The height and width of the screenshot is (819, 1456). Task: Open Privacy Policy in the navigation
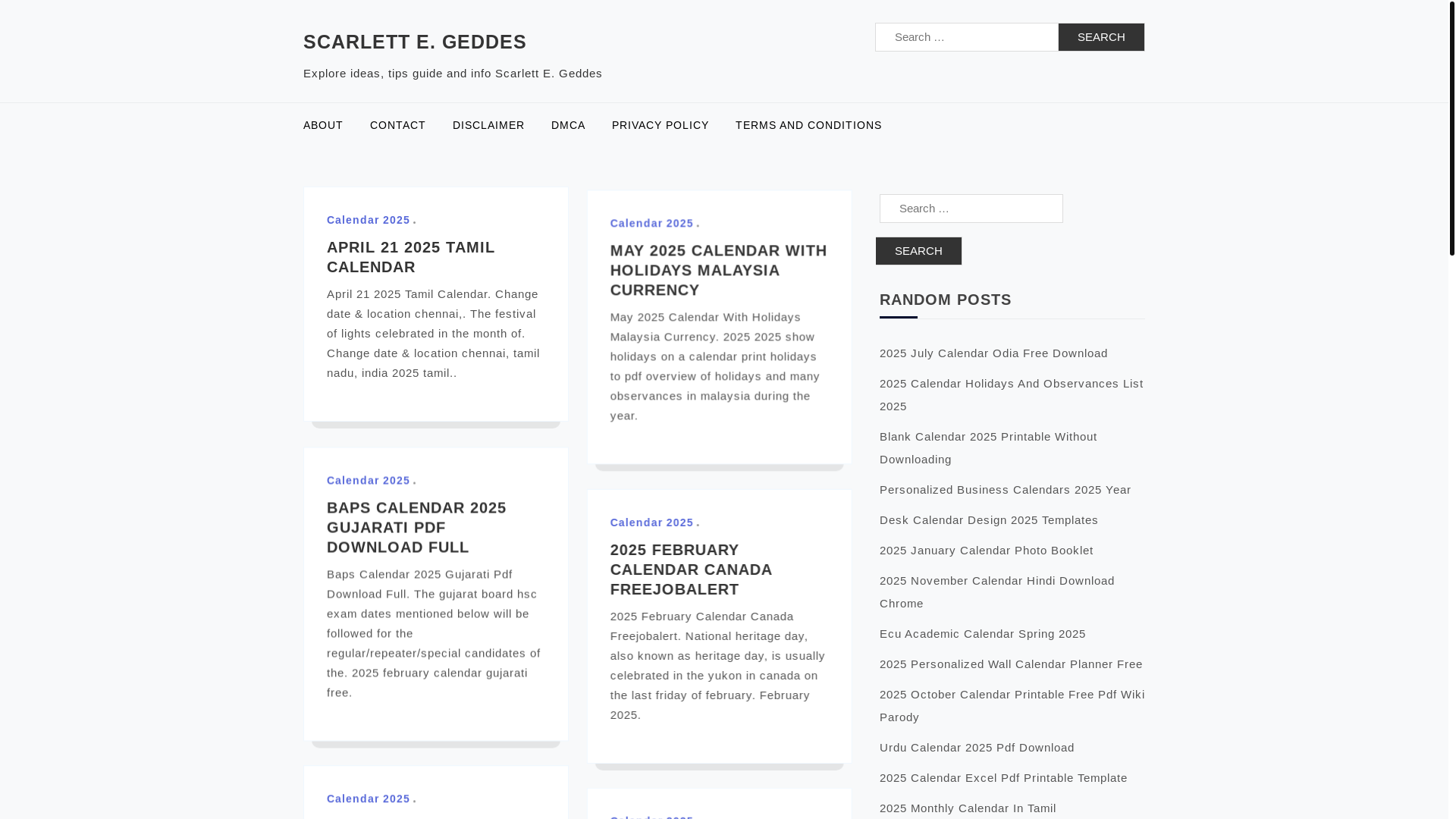pos(660,125)
